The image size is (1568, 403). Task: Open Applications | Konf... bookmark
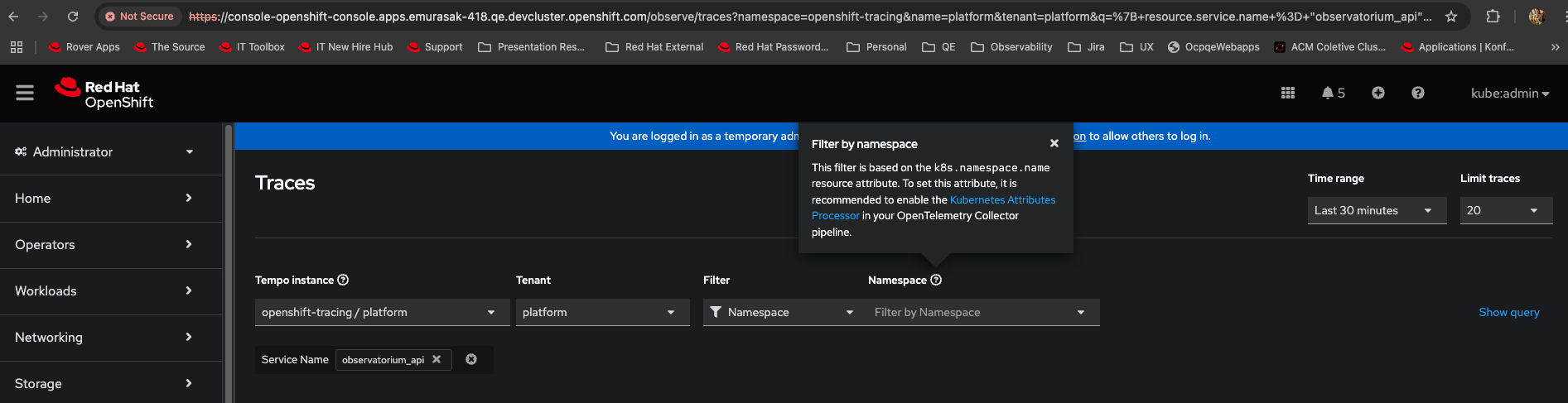[x=1457, y=47]
